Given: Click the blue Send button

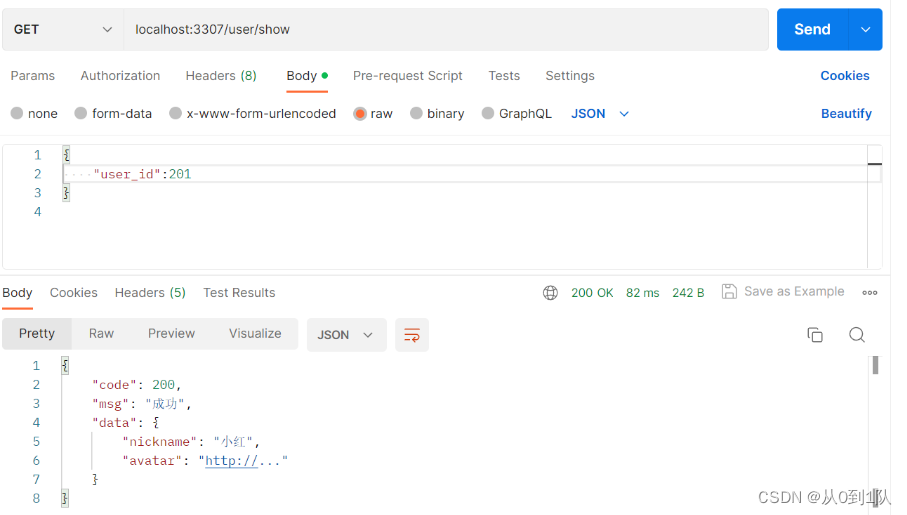Looking at the screenshot, I should (812, 30).
